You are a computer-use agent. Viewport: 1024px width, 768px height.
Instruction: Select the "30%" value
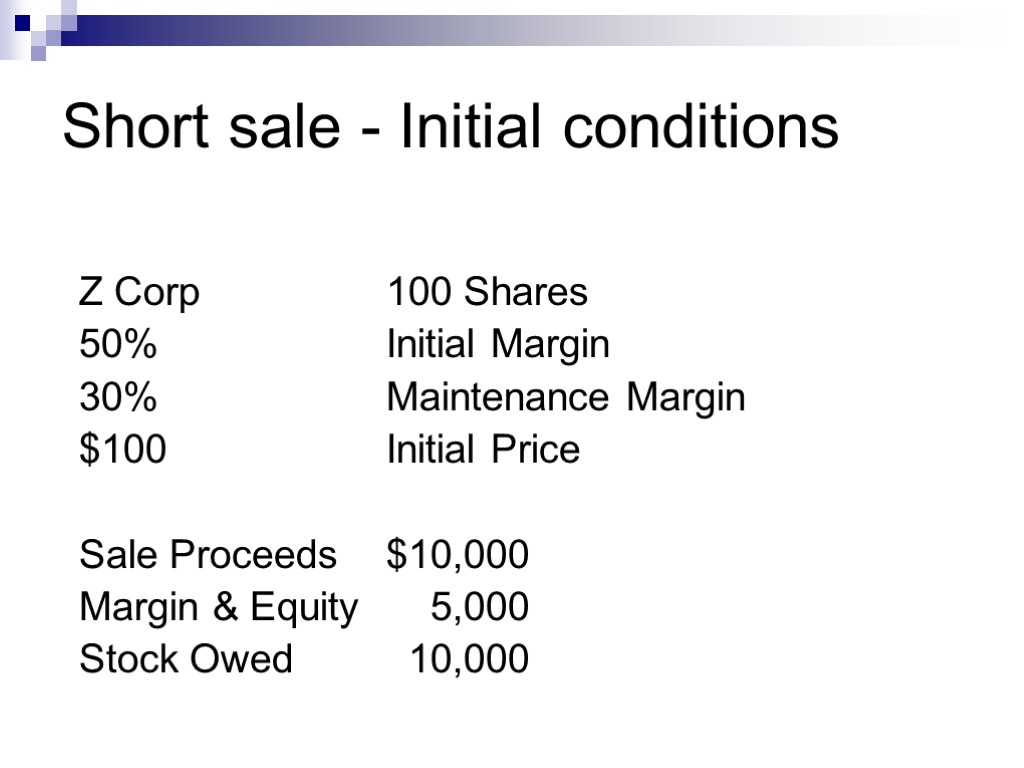coord(118,398)
